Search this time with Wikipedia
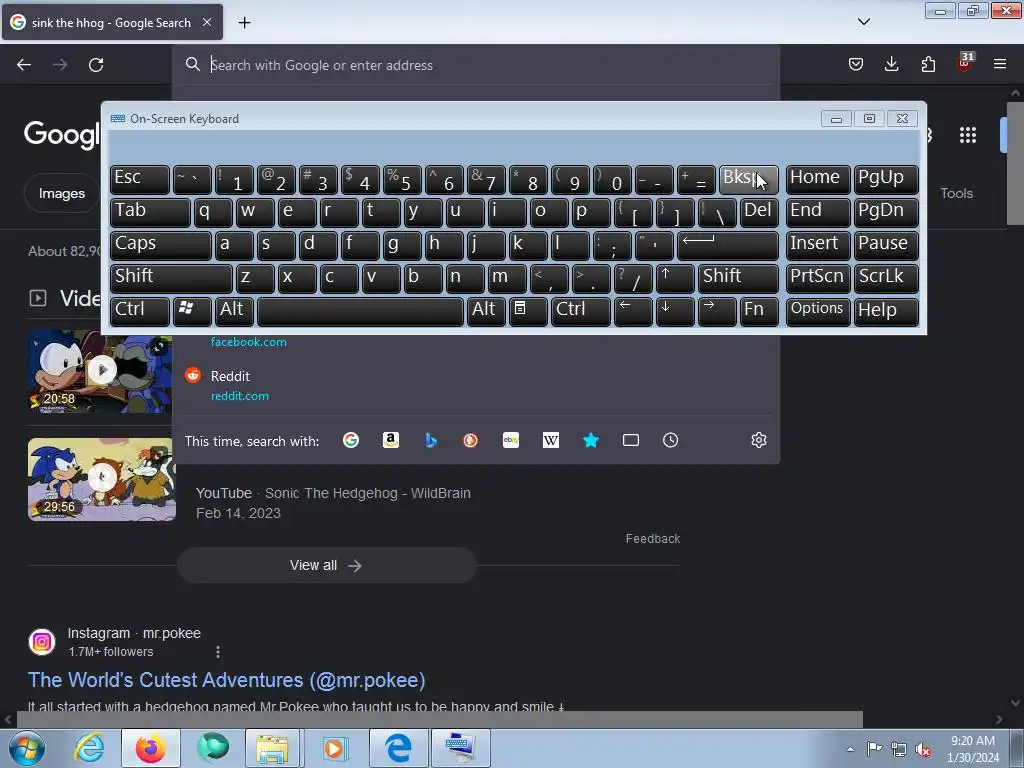The image size is (1024, 768). click(551, 440)
